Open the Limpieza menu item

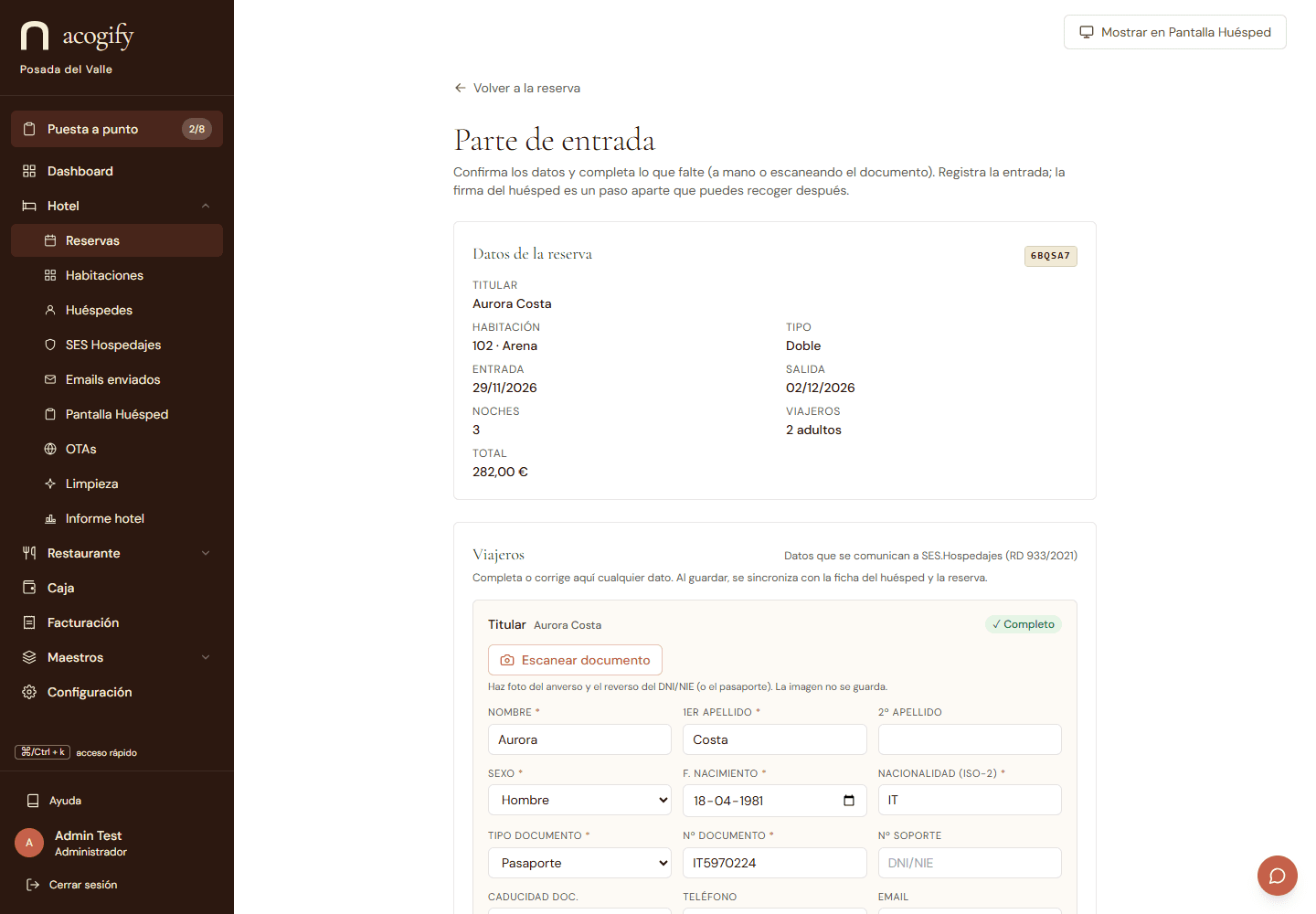[117, 484]
